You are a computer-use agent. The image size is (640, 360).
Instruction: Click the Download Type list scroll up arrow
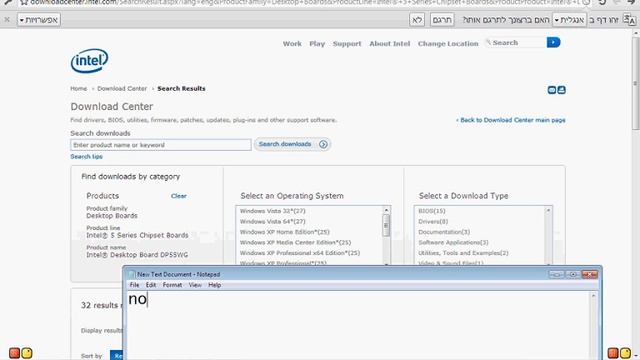548,210
